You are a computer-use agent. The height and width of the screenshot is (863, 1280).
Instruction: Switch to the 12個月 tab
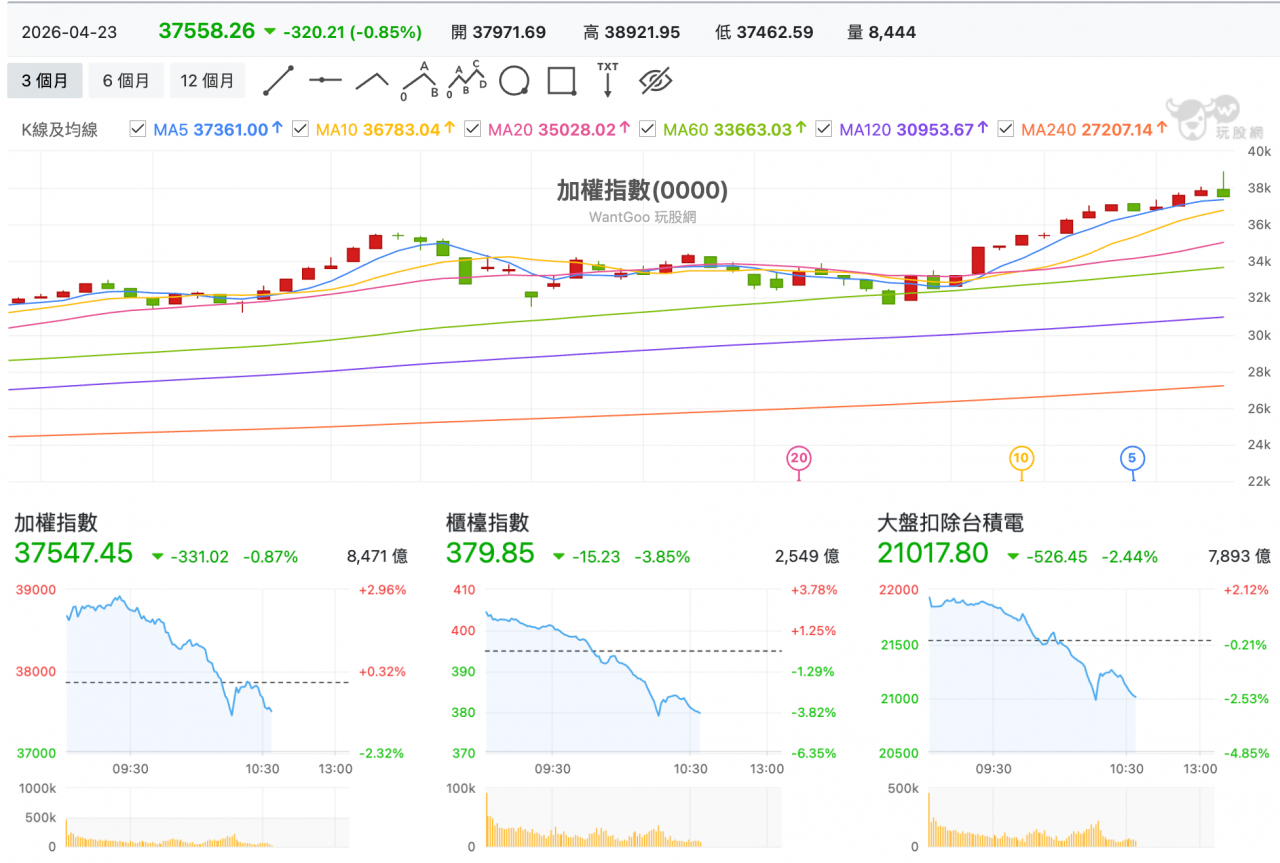pos(207,80)
